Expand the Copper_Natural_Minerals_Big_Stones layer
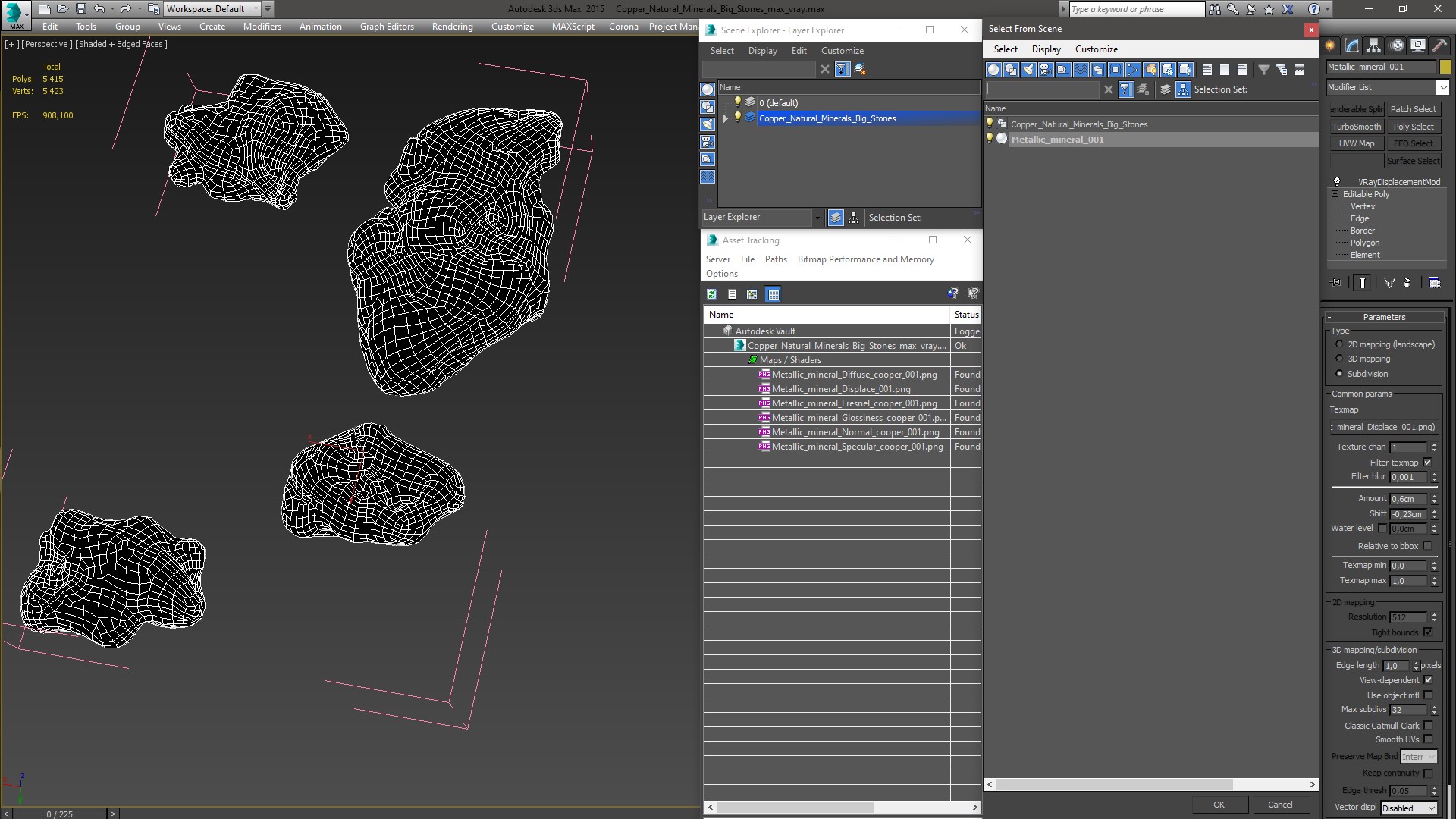Image resolution: width=1456 pixels, height=819 pixels. click(726, 118)
